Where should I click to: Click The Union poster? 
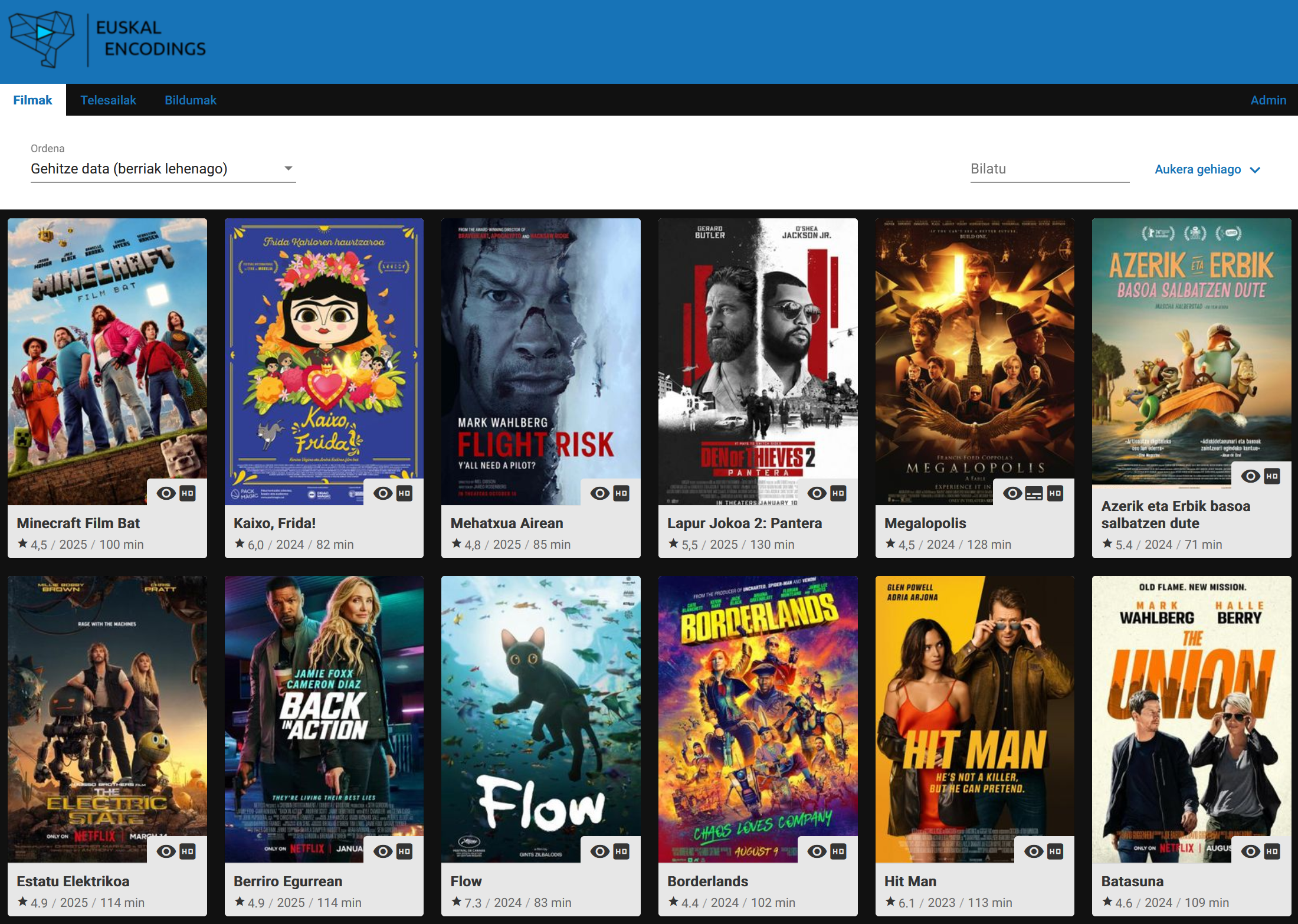pos(1192,719)
